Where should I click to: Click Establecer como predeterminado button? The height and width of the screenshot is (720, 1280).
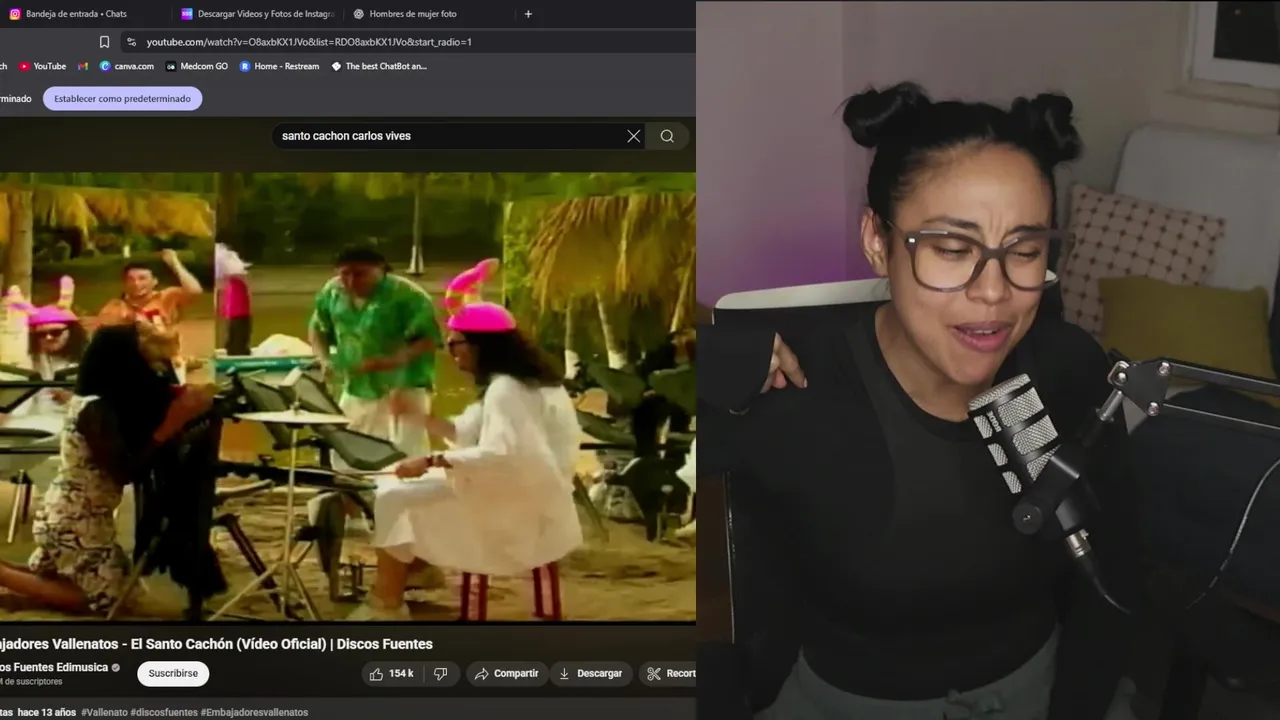click(122, 98)
